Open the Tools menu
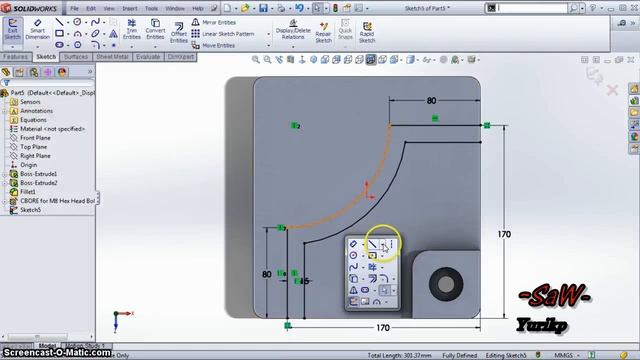Viewport: 640px width, 360px height. (151, 8)
